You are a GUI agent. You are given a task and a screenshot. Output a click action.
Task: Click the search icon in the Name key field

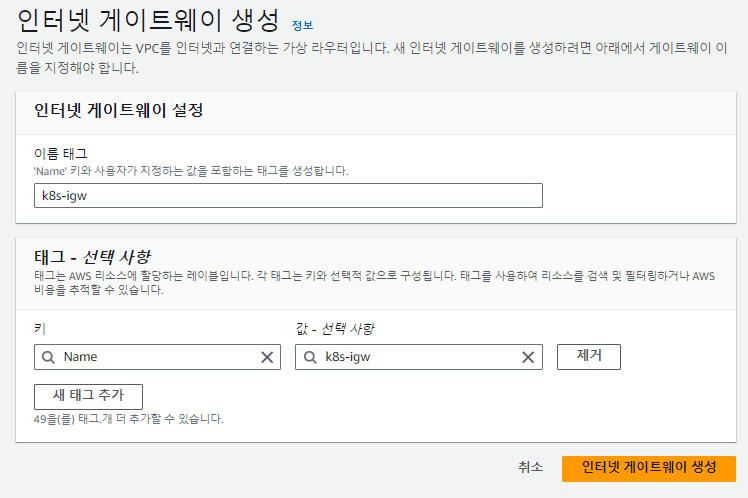pos(48,357)
